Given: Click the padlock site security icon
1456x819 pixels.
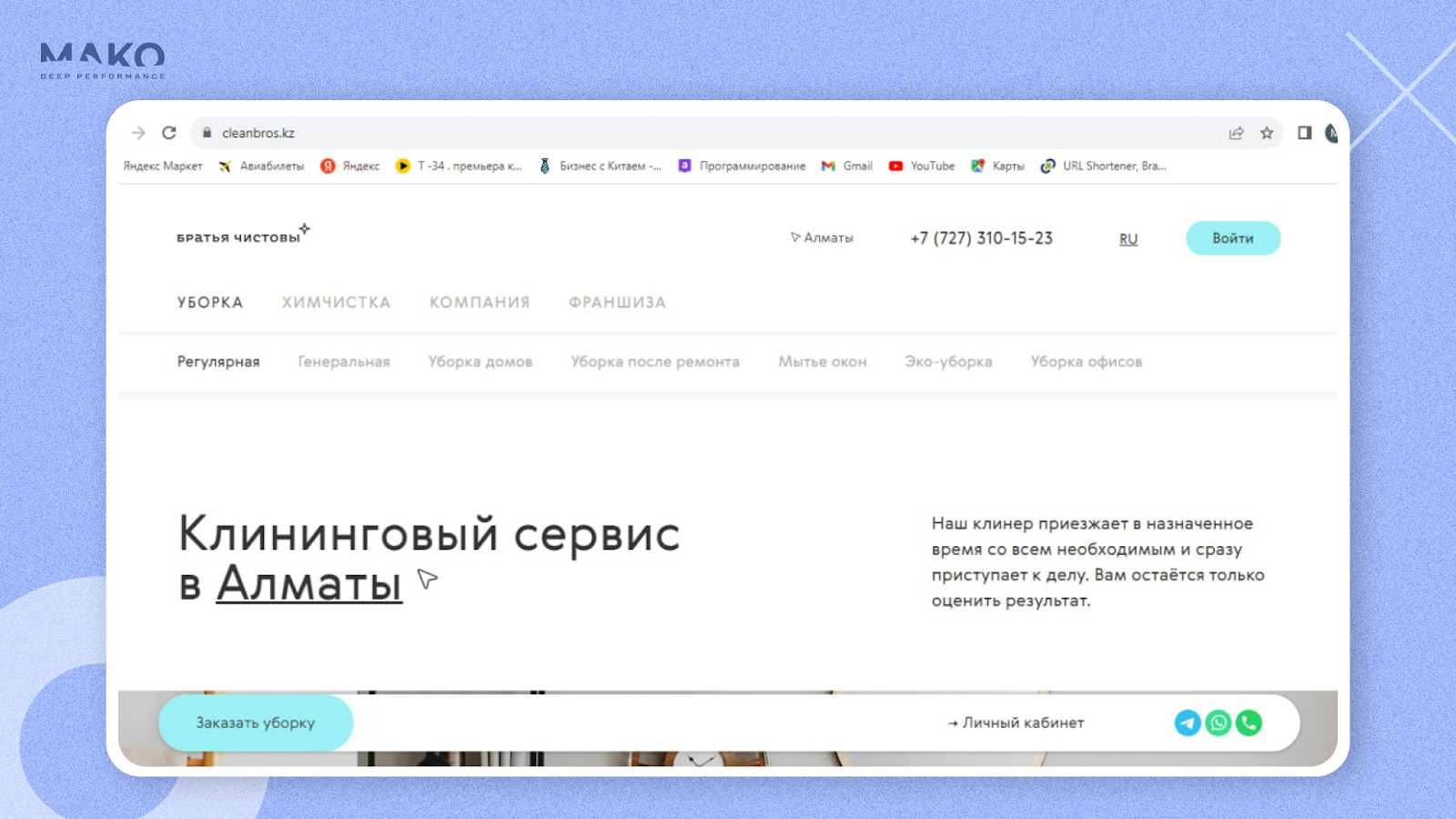Looking at the screenshot, I should pyautogui.click(x=207, y=133).
